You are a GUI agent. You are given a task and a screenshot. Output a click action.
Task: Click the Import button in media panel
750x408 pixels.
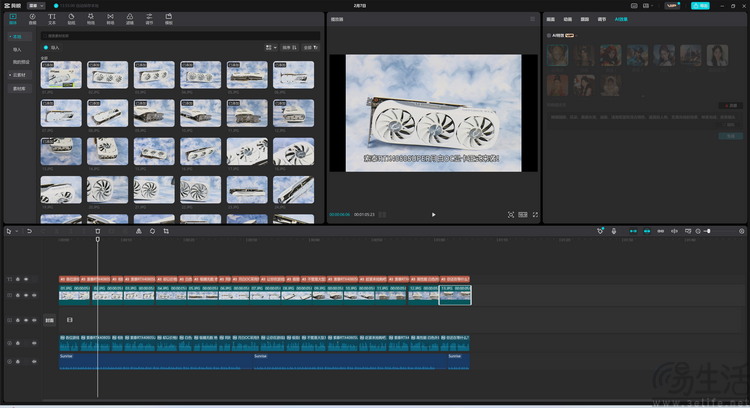pyautogui.click(x=52, y=47)
